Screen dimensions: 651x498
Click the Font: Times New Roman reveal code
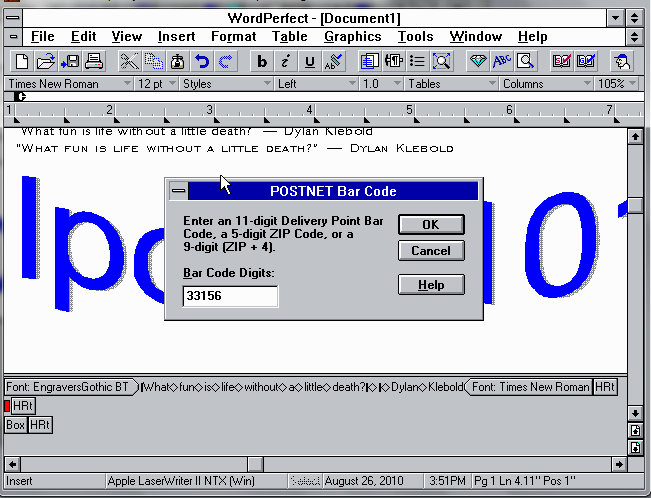click(x=529, y=387)
